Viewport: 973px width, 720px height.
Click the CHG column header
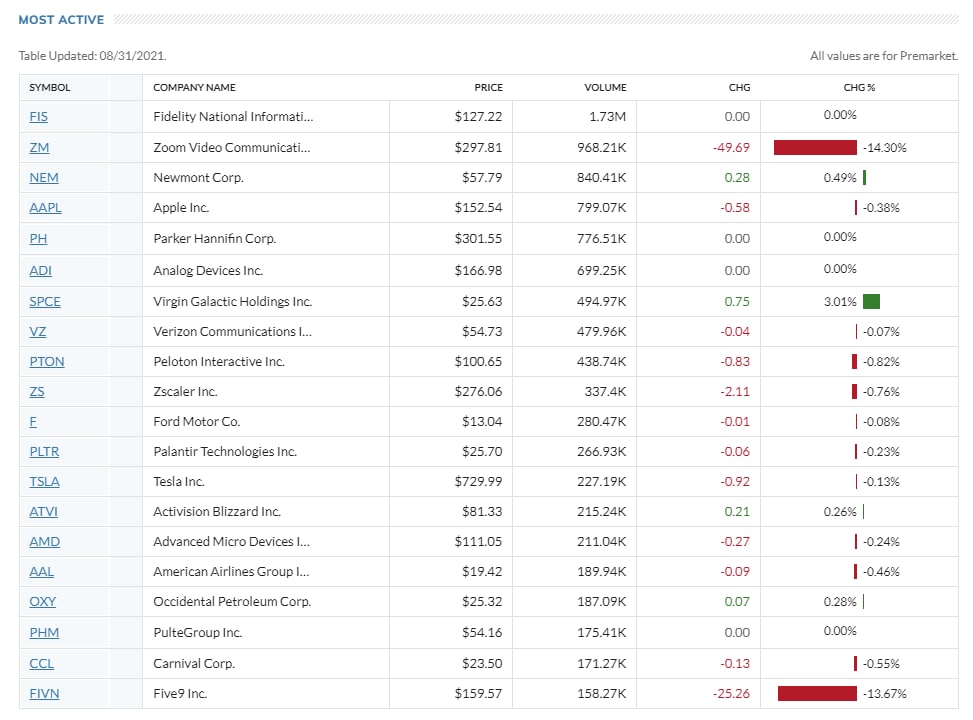tap(739, 88)
